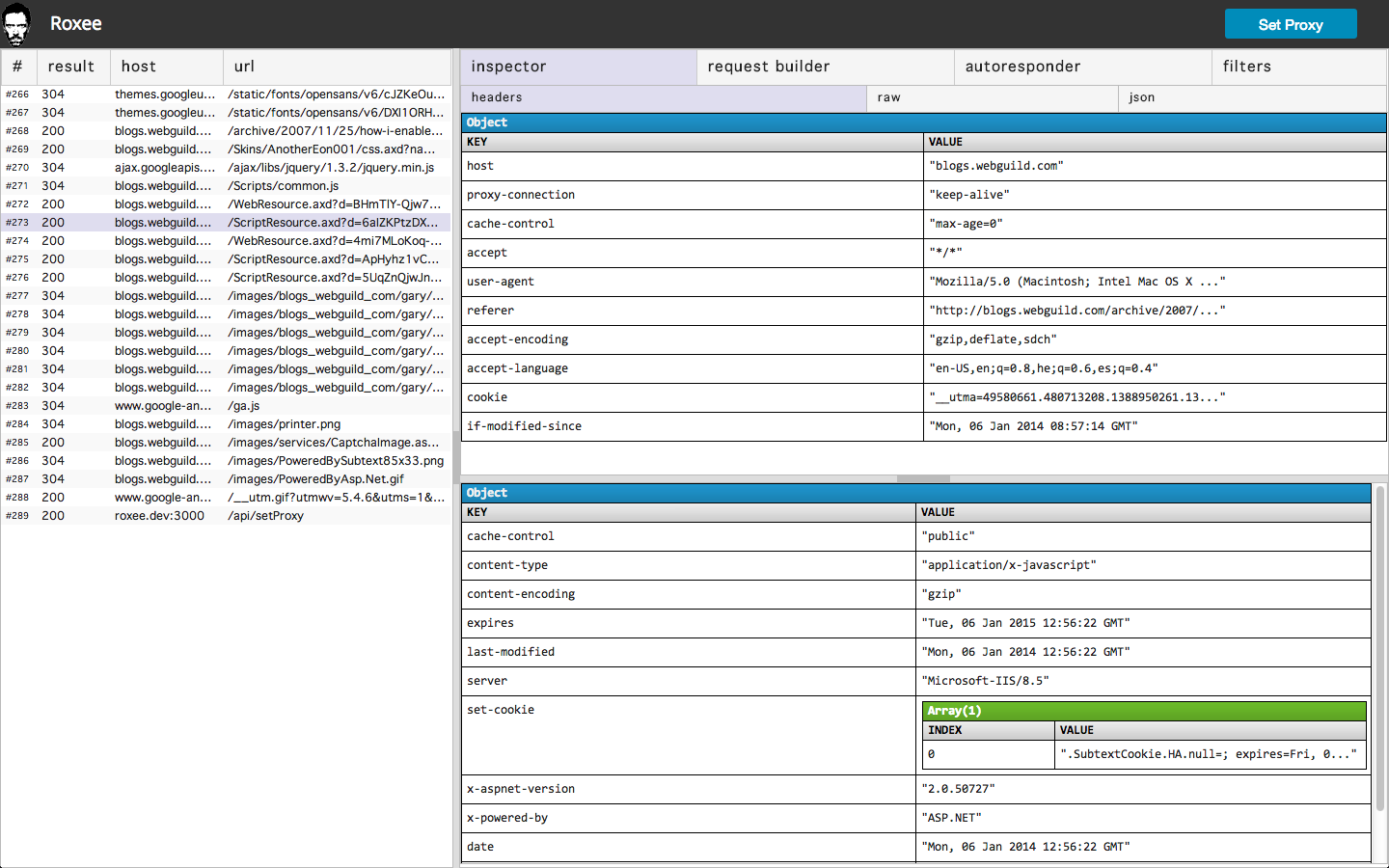Screen dimensions: 1389x868
Task: Select request row #267
Action: (226, 113)
